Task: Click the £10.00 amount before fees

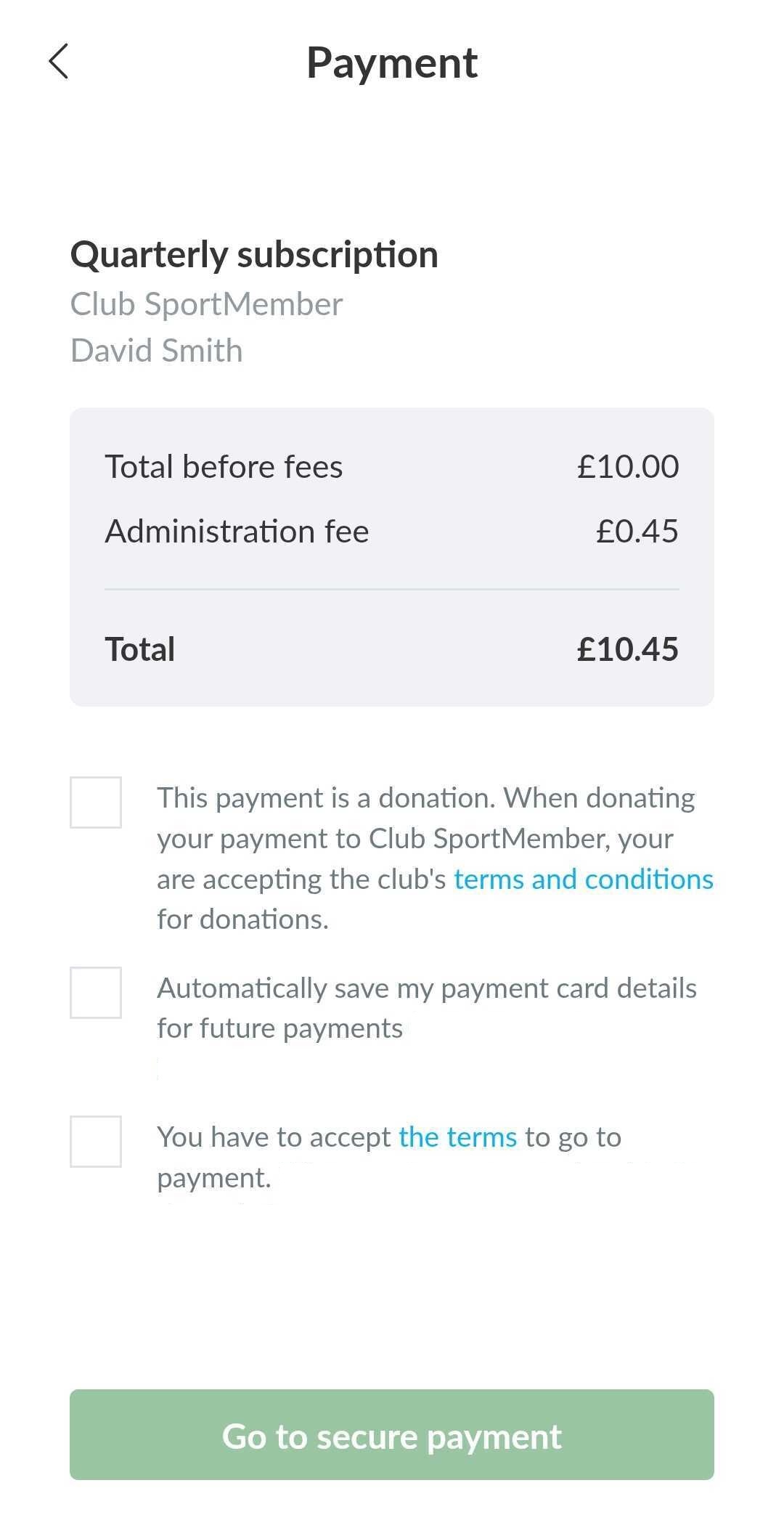Action: pos(628,467)
